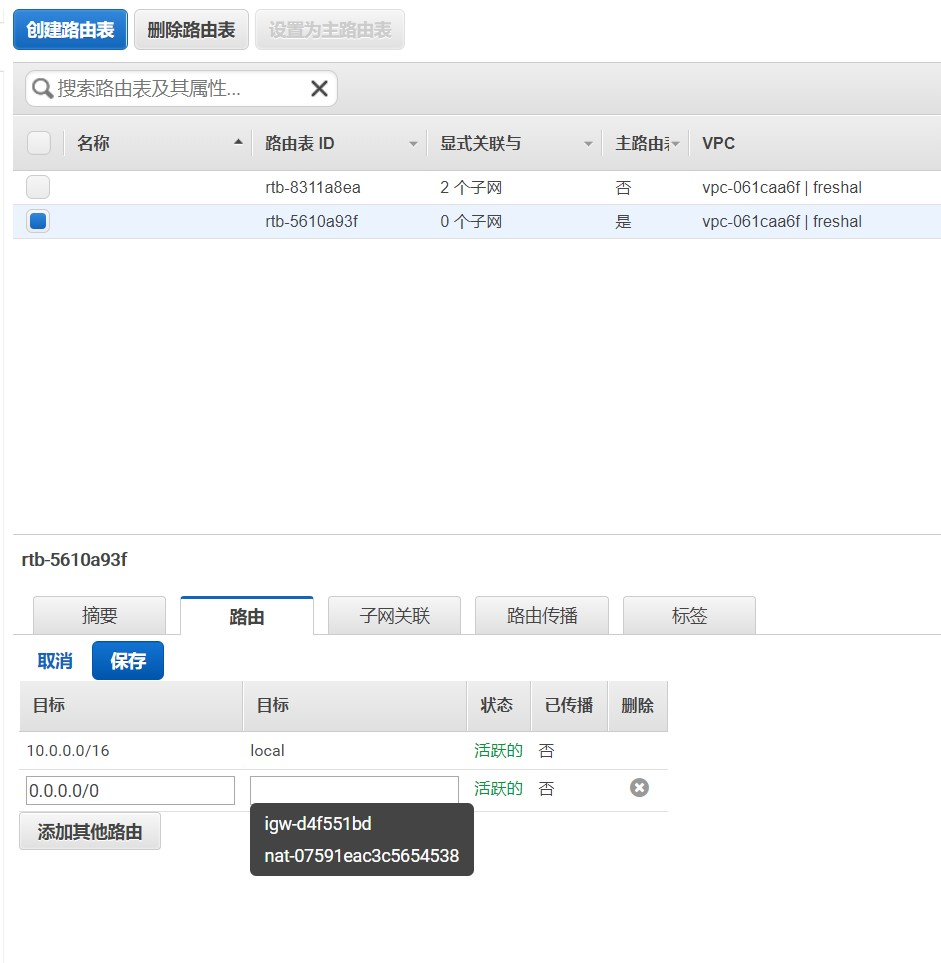The height and width of the screenshot is (963, 941).
Task: Delete the 0.0.0.0/0 route row
Action: pyautogui.click(x=639, y=788)
